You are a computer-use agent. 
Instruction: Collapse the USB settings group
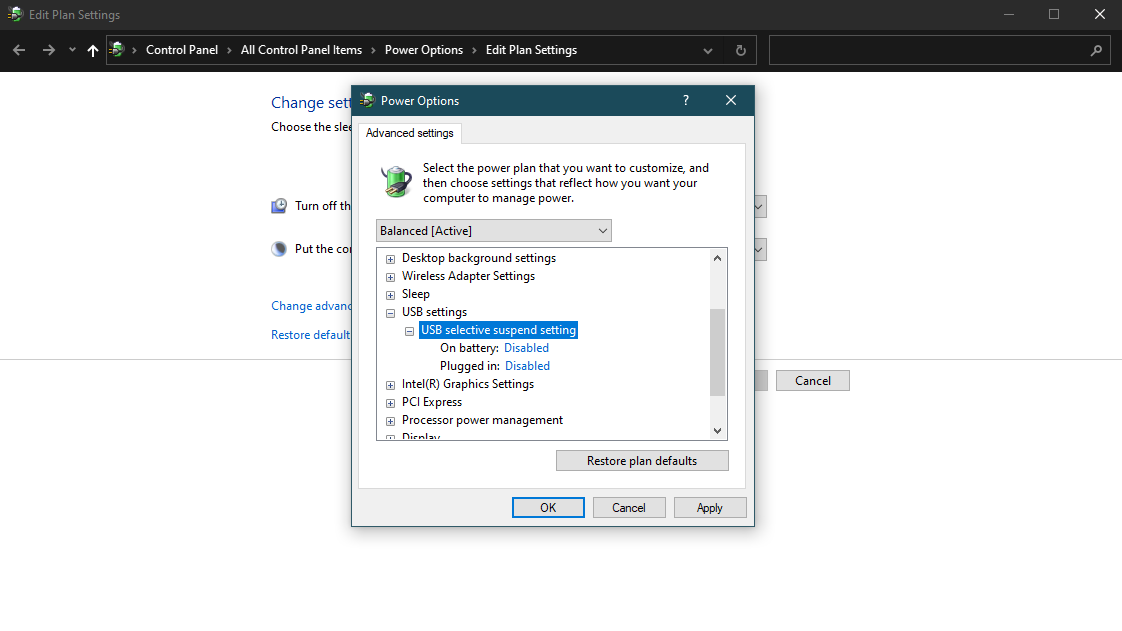click(390, 311)
